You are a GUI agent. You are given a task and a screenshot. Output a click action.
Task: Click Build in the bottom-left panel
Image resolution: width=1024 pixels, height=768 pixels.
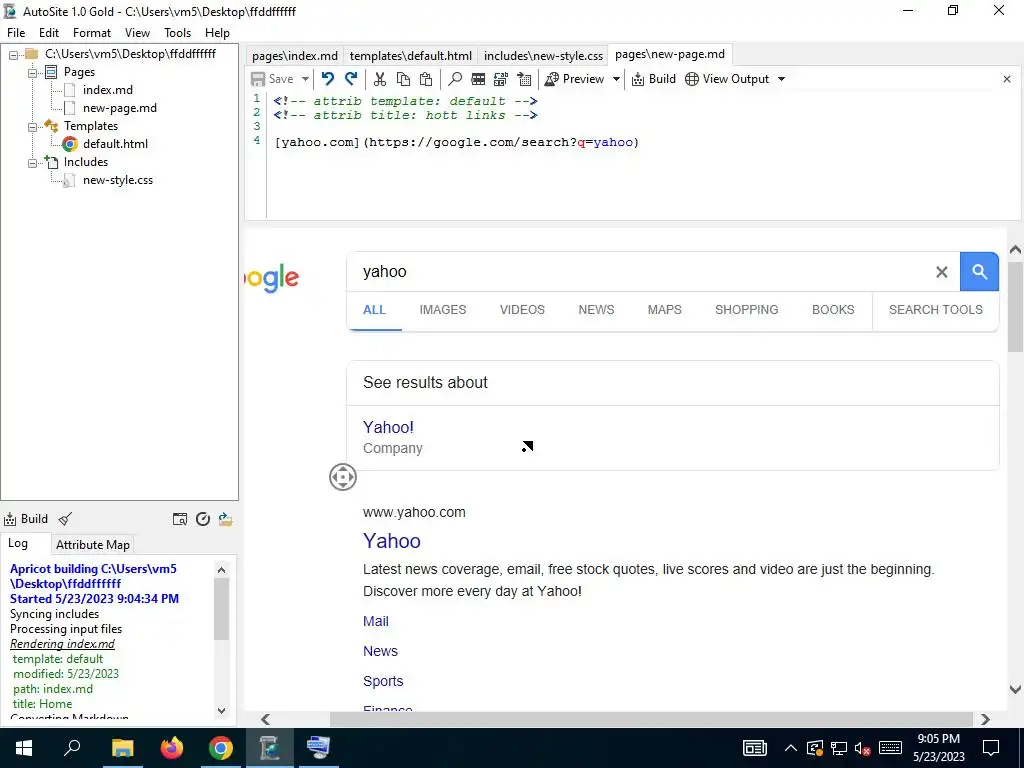point(26,519)
